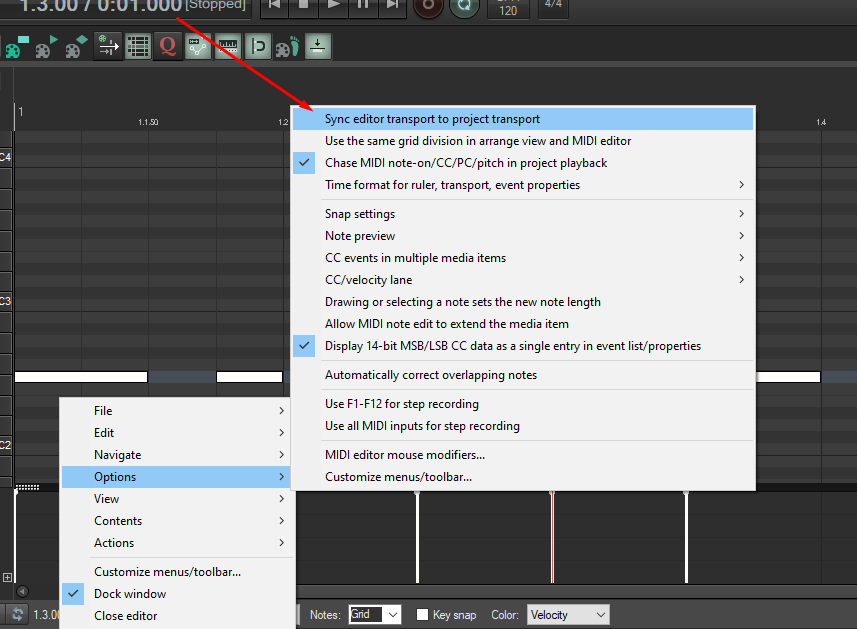Select the Options menu entry

click(x=178, y=477)
